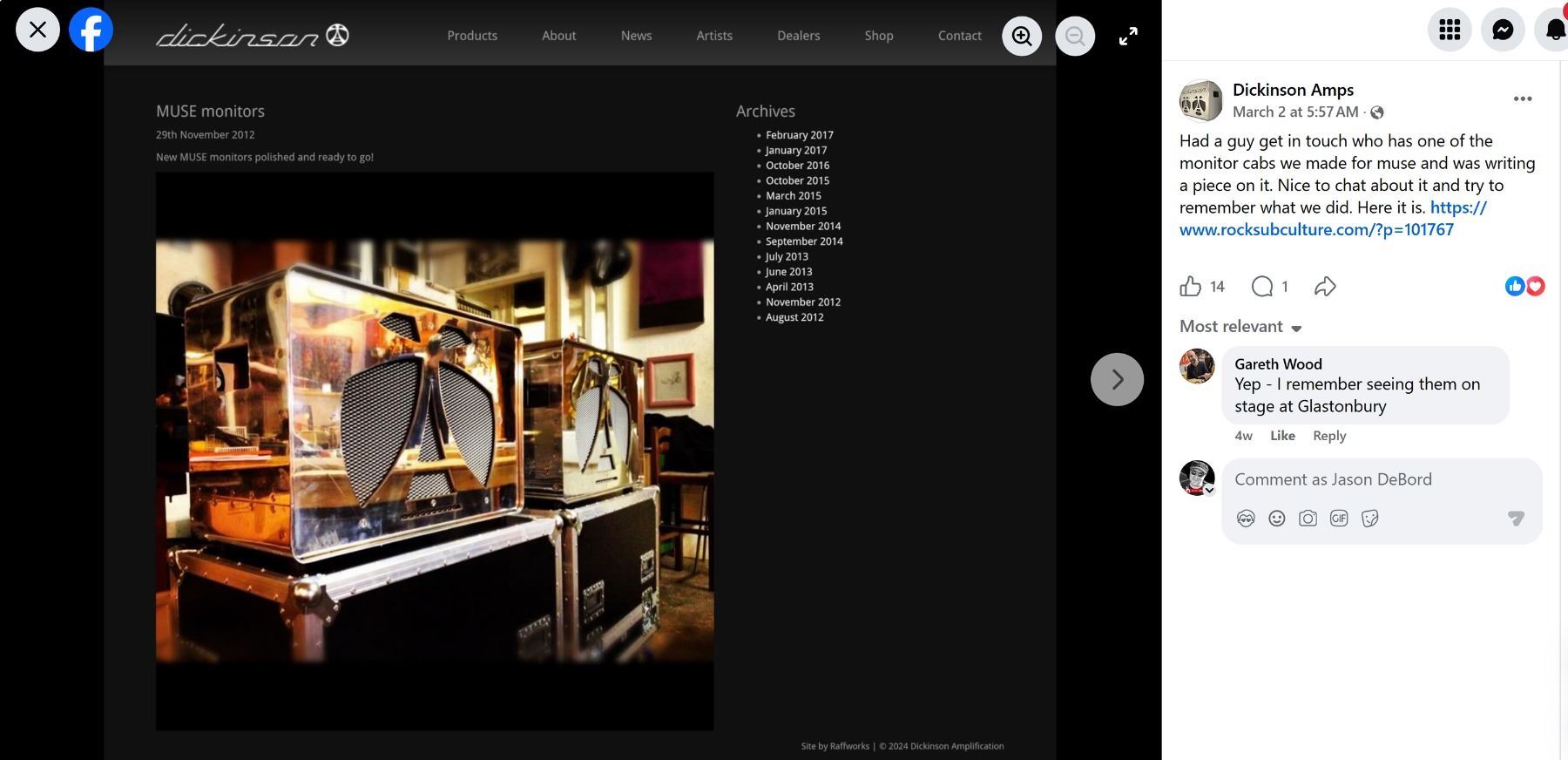This screenshot has width=1568, height=760.
Task: Click the Facebook logo icon
Action: pos(91,30)
